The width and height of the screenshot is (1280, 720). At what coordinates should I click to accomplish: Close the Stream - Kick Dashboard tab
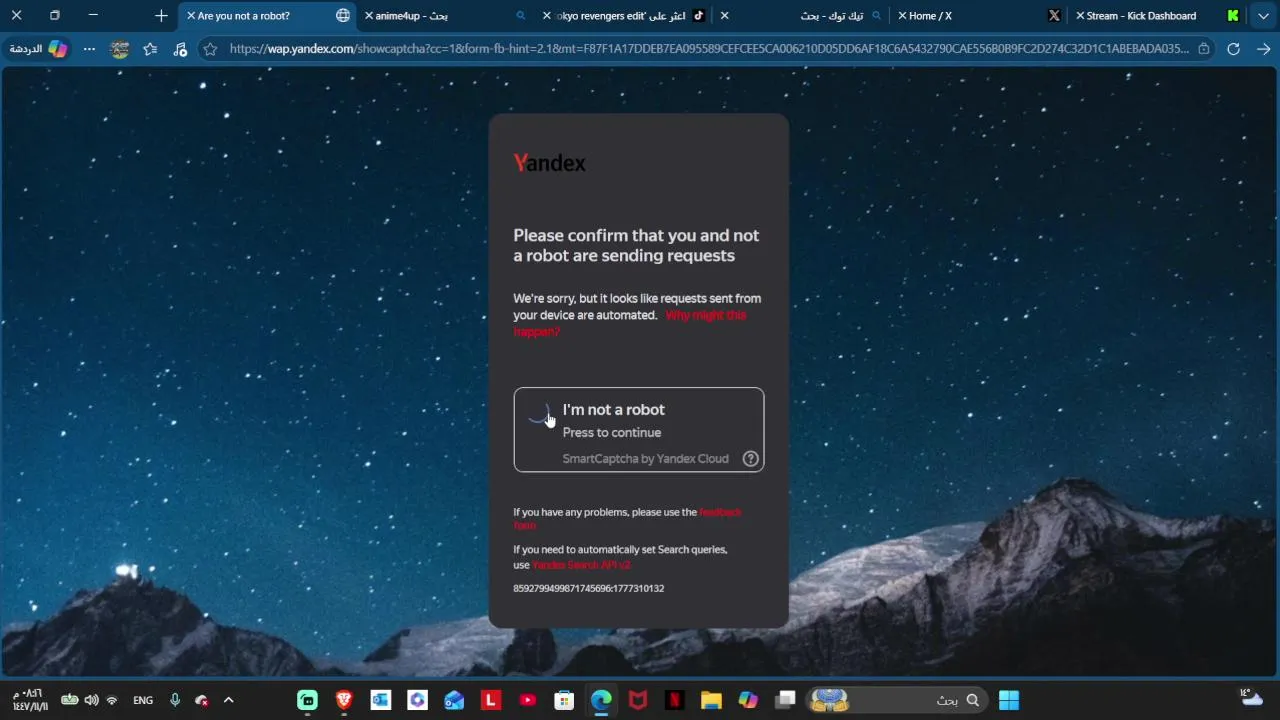[1080, 16]
